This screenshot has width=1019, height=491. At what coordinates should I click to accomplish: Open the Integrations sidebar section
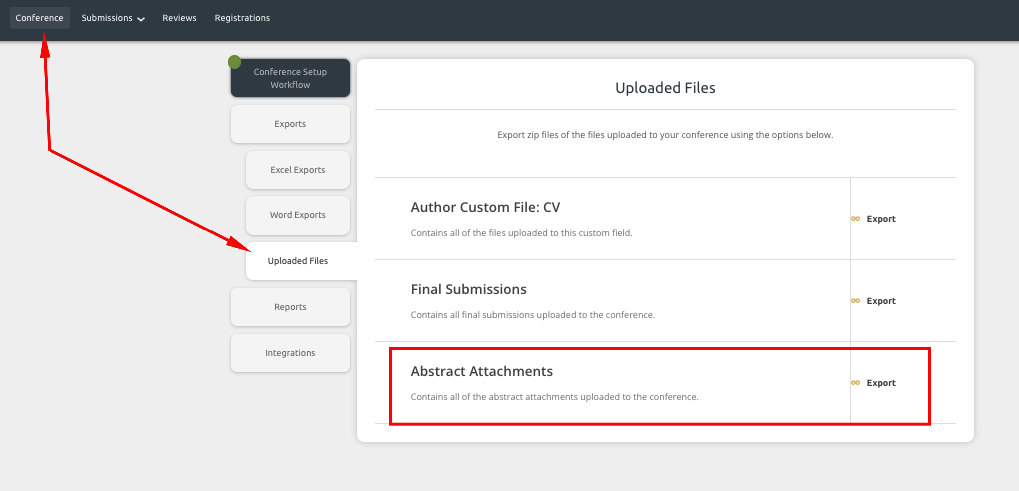[x=290, y=353]
